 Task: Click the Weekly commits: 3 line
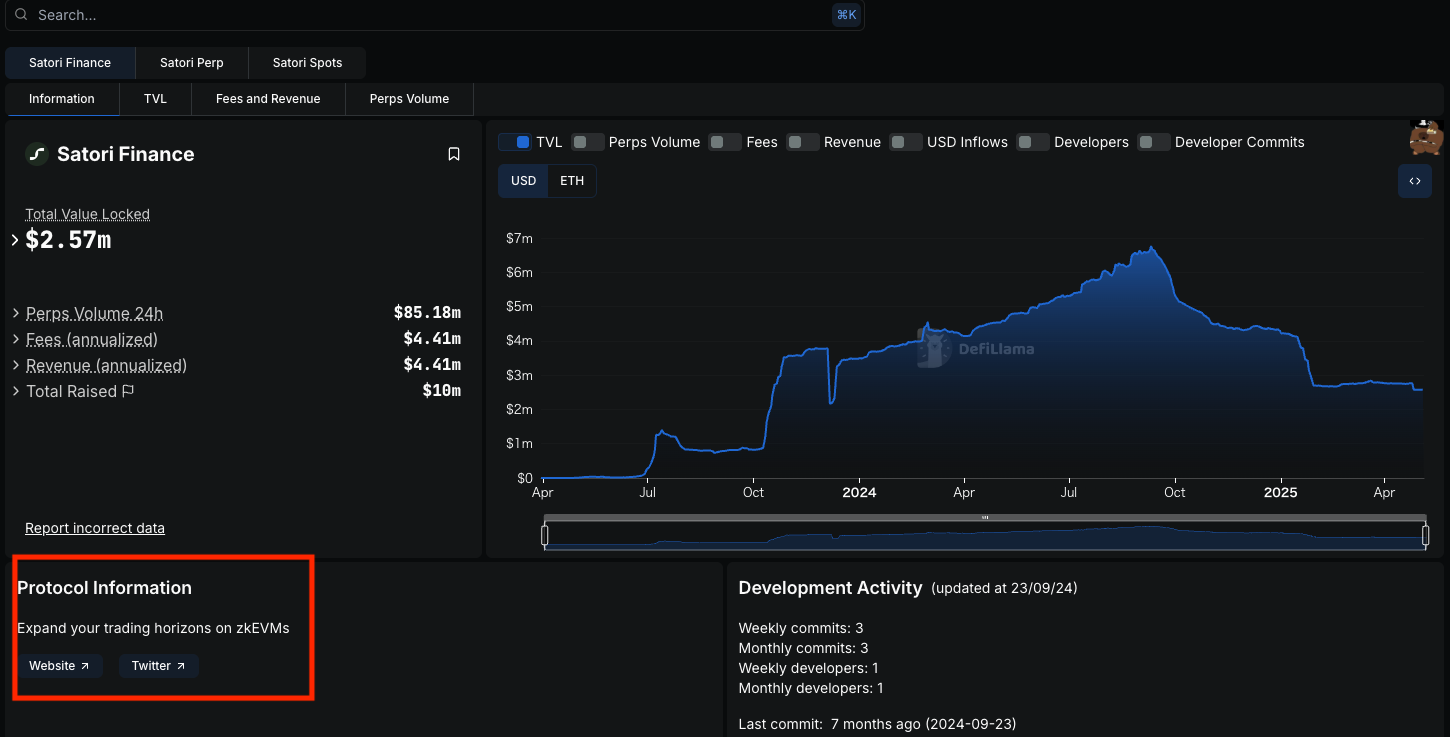coord(801,628)
